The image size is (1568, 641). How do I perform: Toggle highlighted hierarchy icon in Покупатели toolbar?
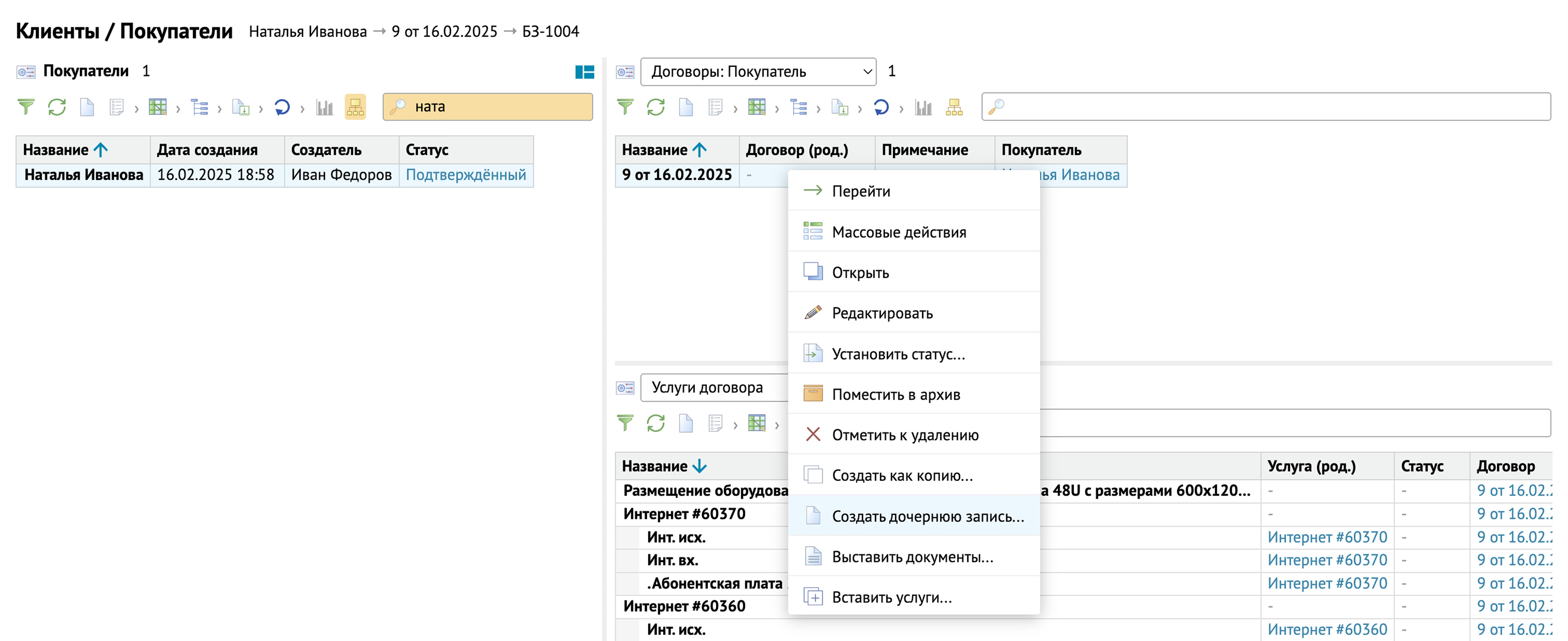coord(355,107)
